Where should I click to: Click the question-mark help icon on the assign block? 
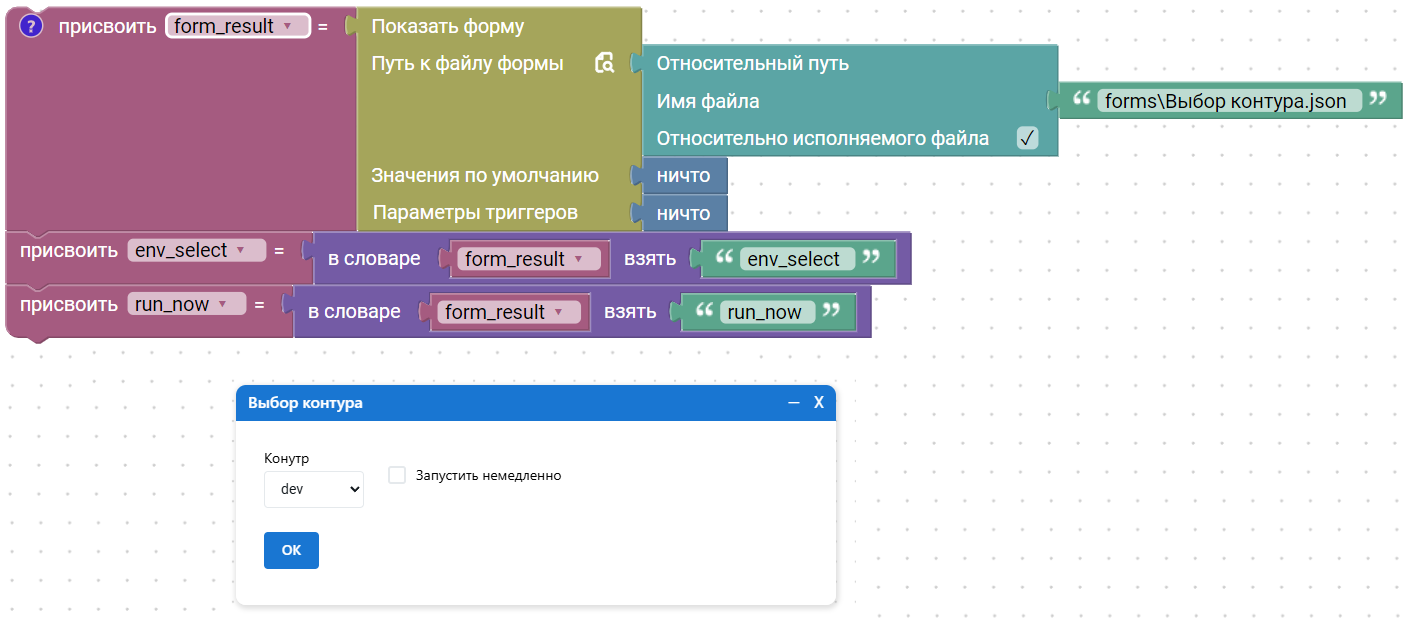coord(31,27)
